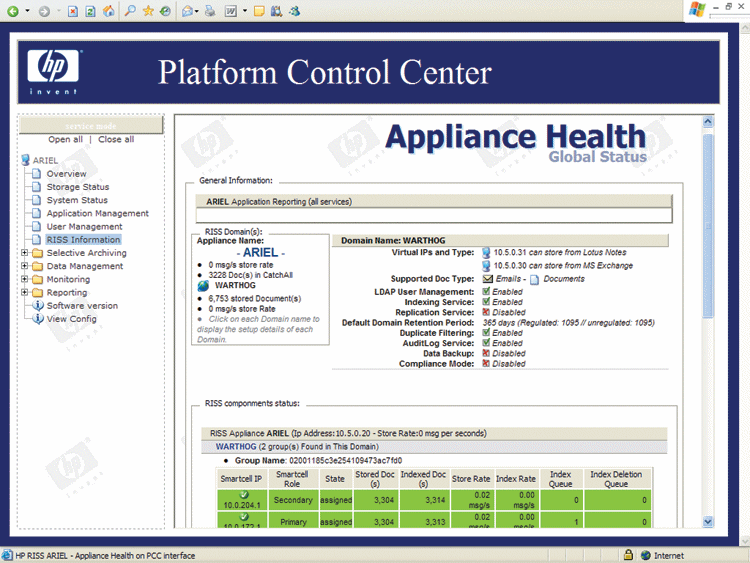Click Compliance Mode Disabled mark

point(486,364)
